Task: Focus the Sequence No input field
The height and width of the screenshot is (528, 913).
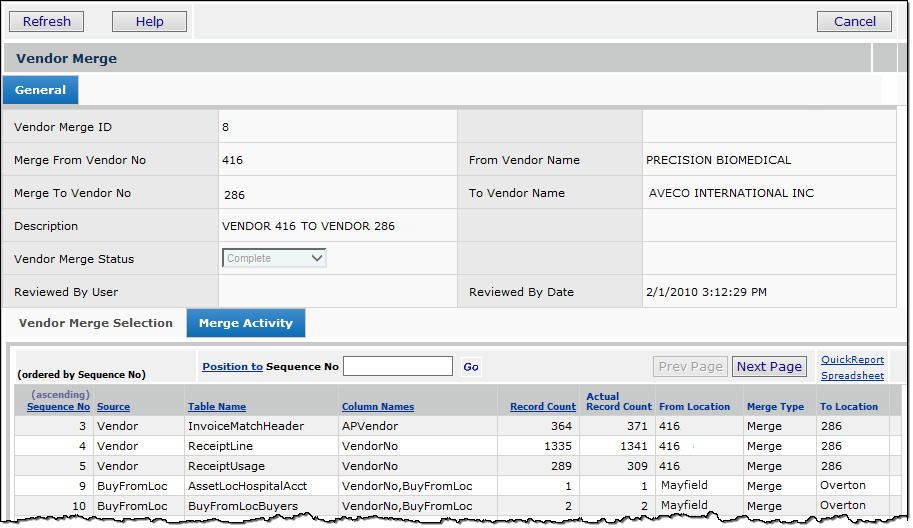Action: coord(397,367)
